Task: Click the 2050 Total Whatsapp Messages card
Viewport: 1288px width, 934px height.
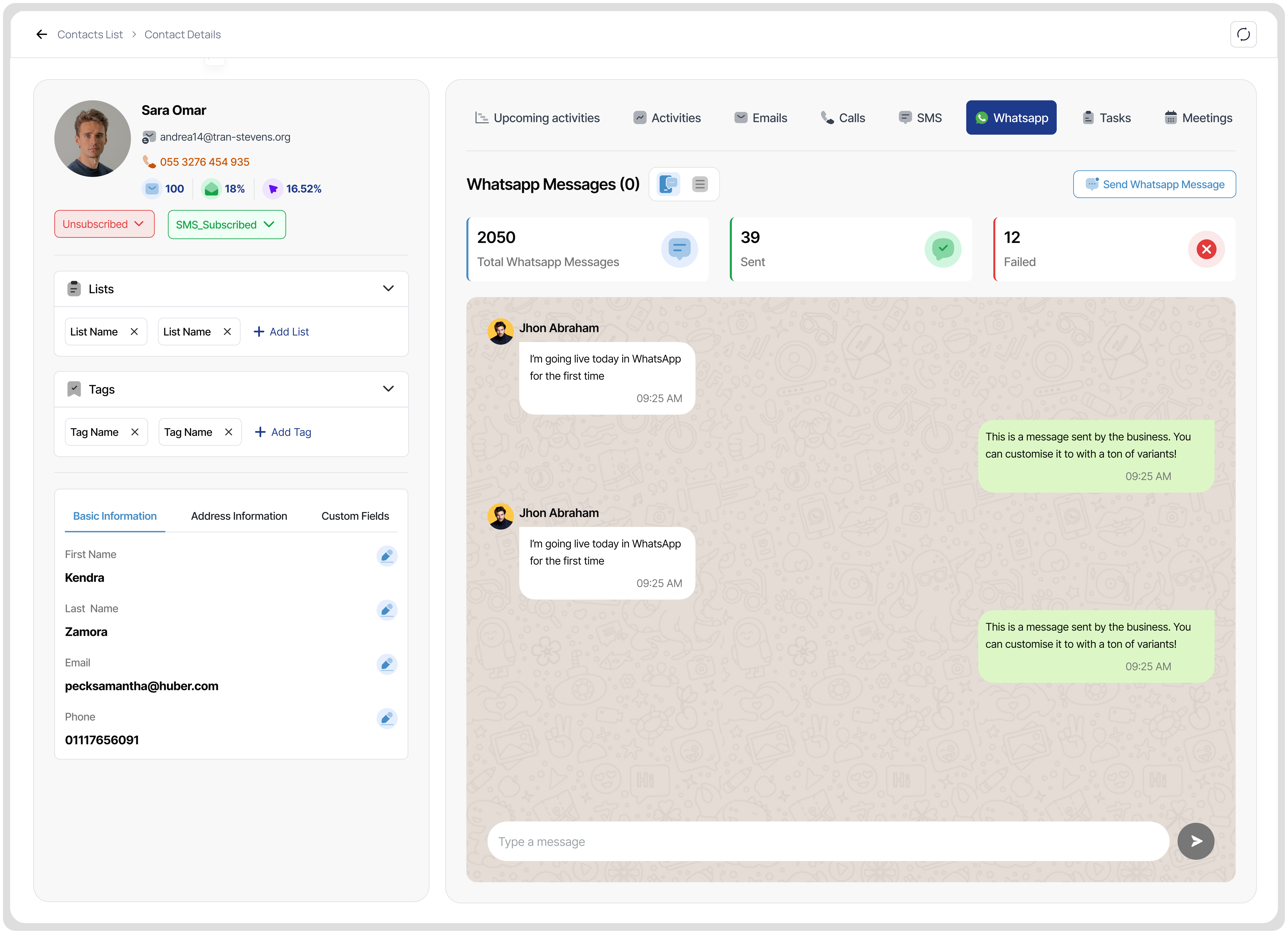Action: 588,249
